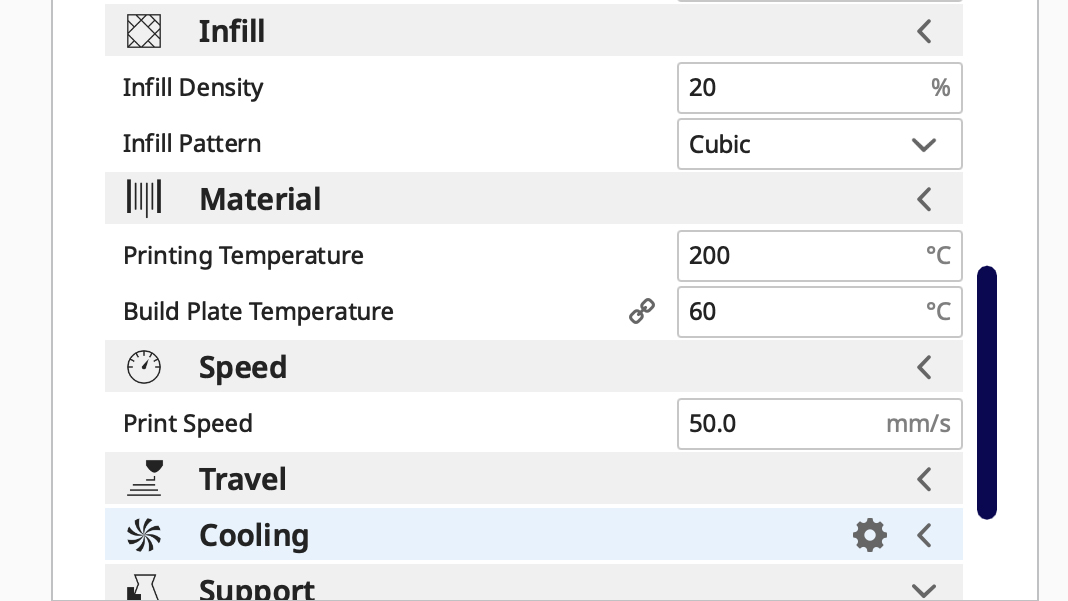Click the settings panel vertical scrollbar

click(987, 392)
